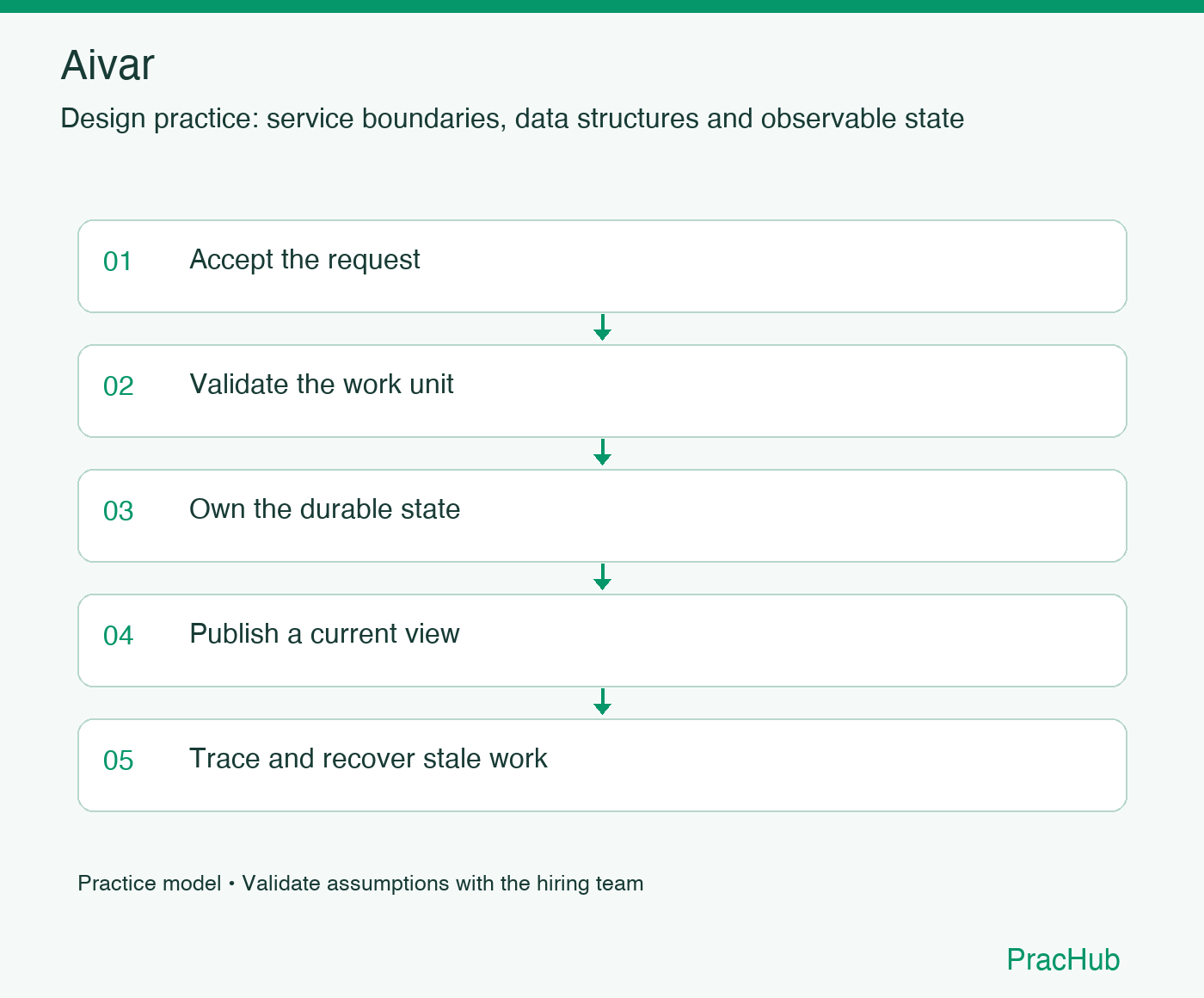This screenshot has width=1204, height=998.
Task: Click 'Trace and recover stale work' text
Action: (368, 759)
